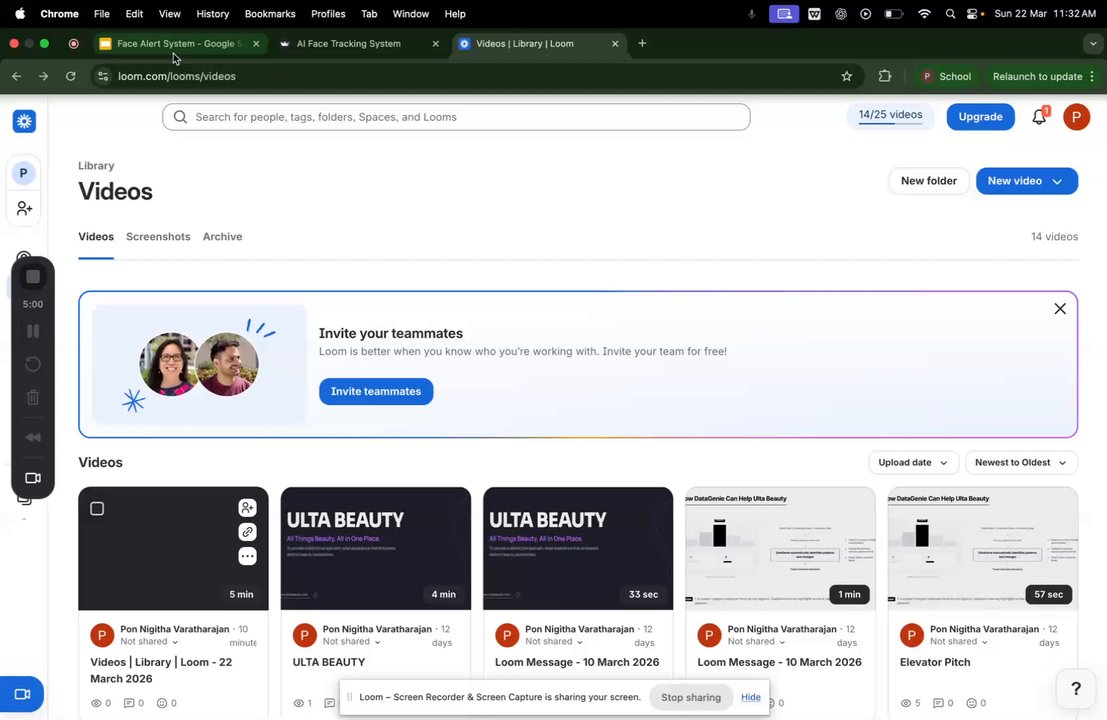Click the Loom home logo icon
1107x720 pixels.
[x=24, y=121]
